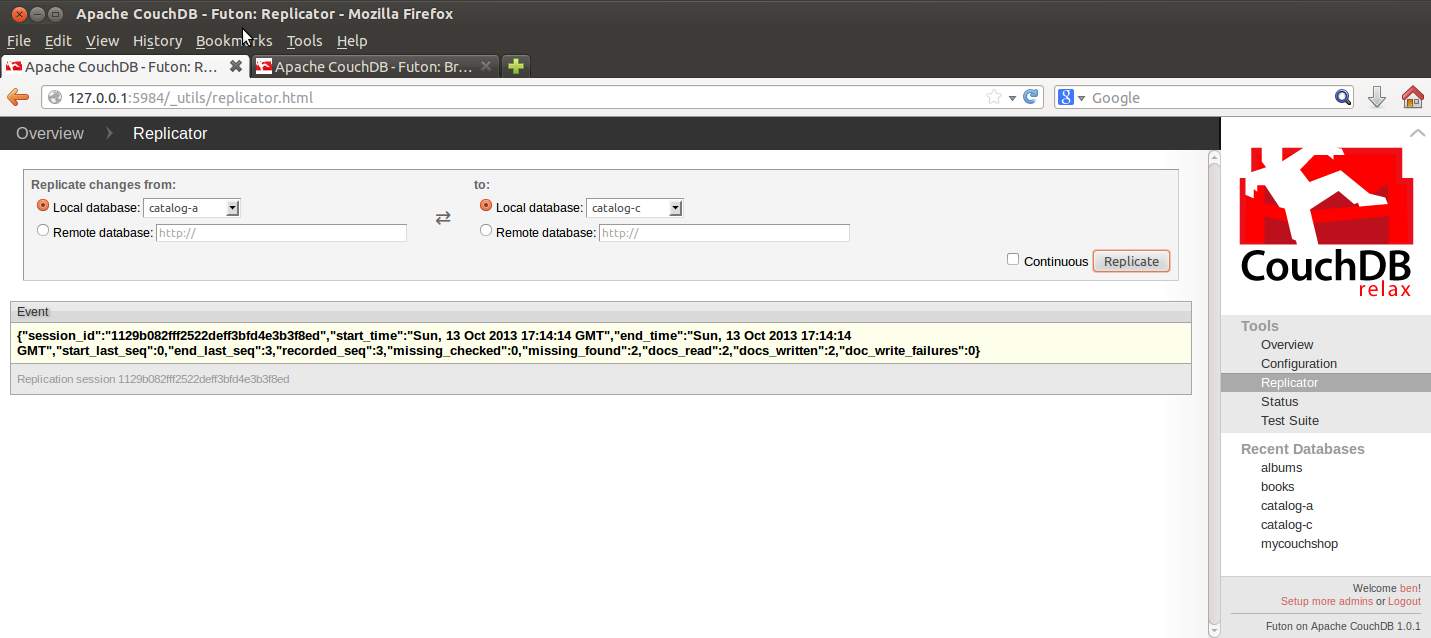Screen dimensions: 1431x638
Task: Click the replication result JSON text
Action: [x=499, y=343]
